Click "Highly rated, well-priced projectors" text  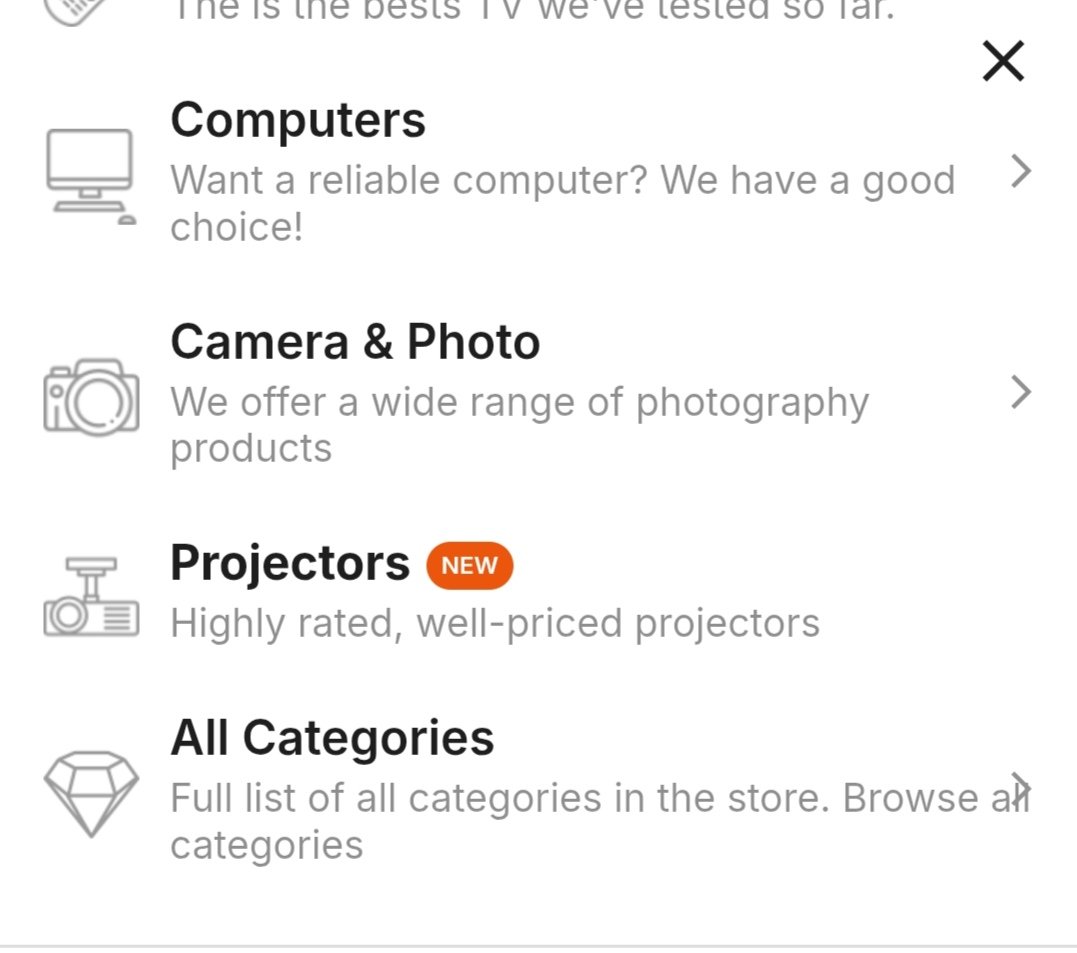tap(495, 623)
